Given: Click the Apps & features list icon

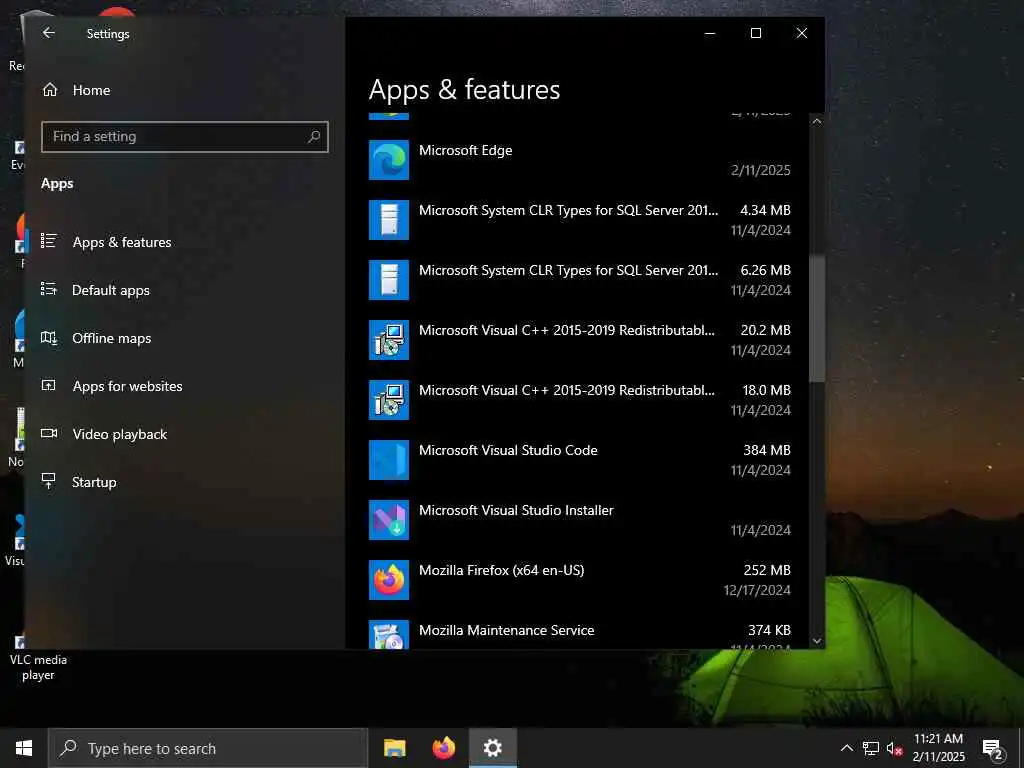Looking at the screenshot, I should click(49, 240).
